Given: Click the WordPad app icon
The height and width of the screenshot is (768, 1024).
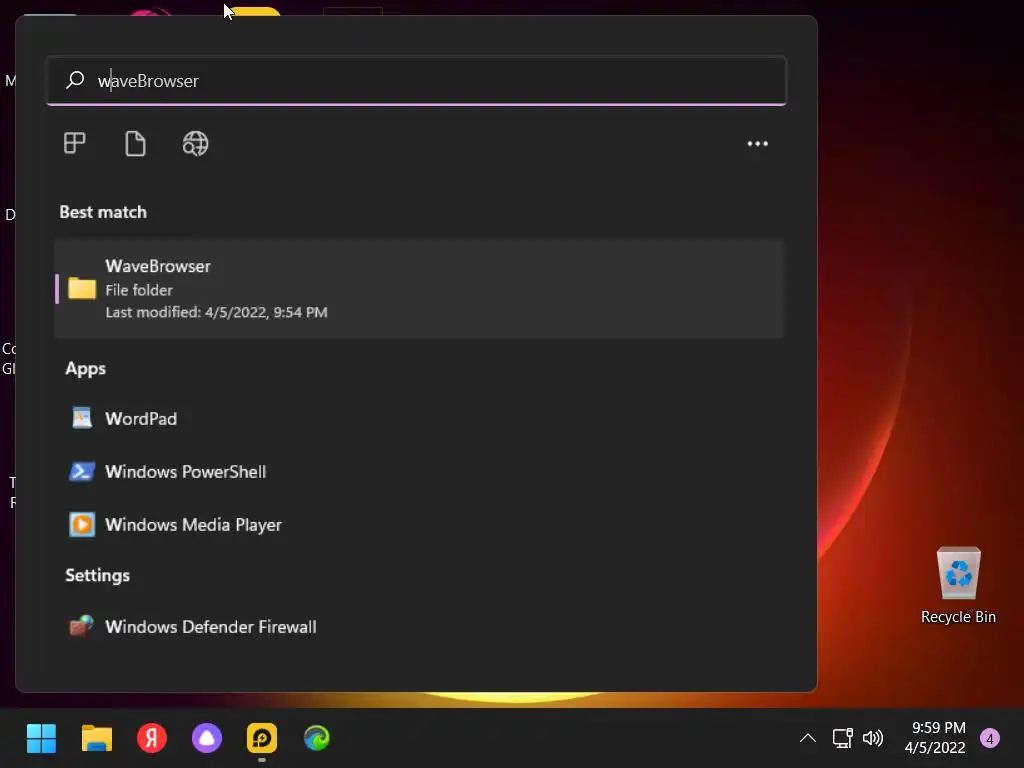Looking at the screenshot, I should tap(82, 418).
